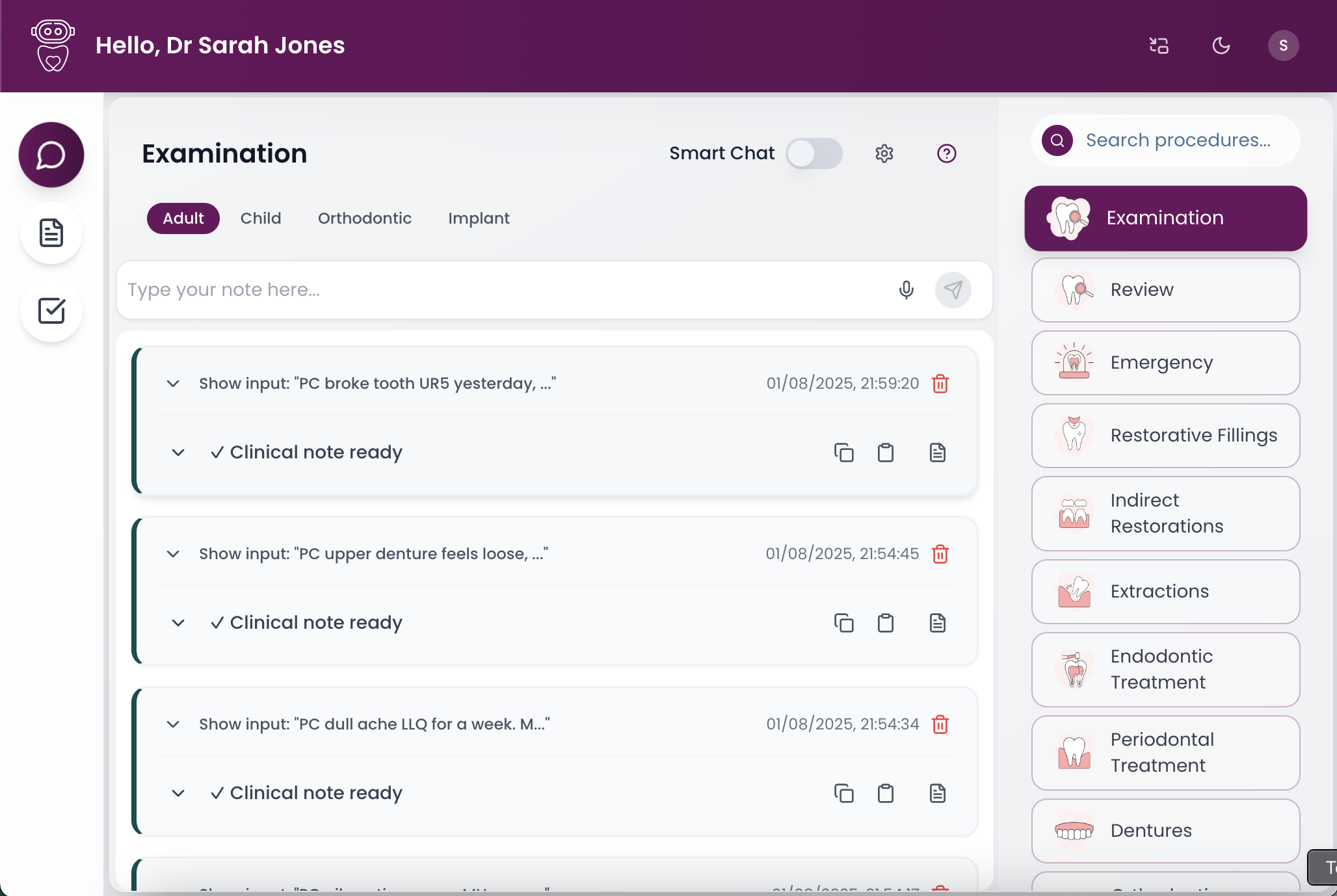Start voice dictation with the microphone icon
The width and height of the screenshot is (1337, 896).
(x=906, y=290)
